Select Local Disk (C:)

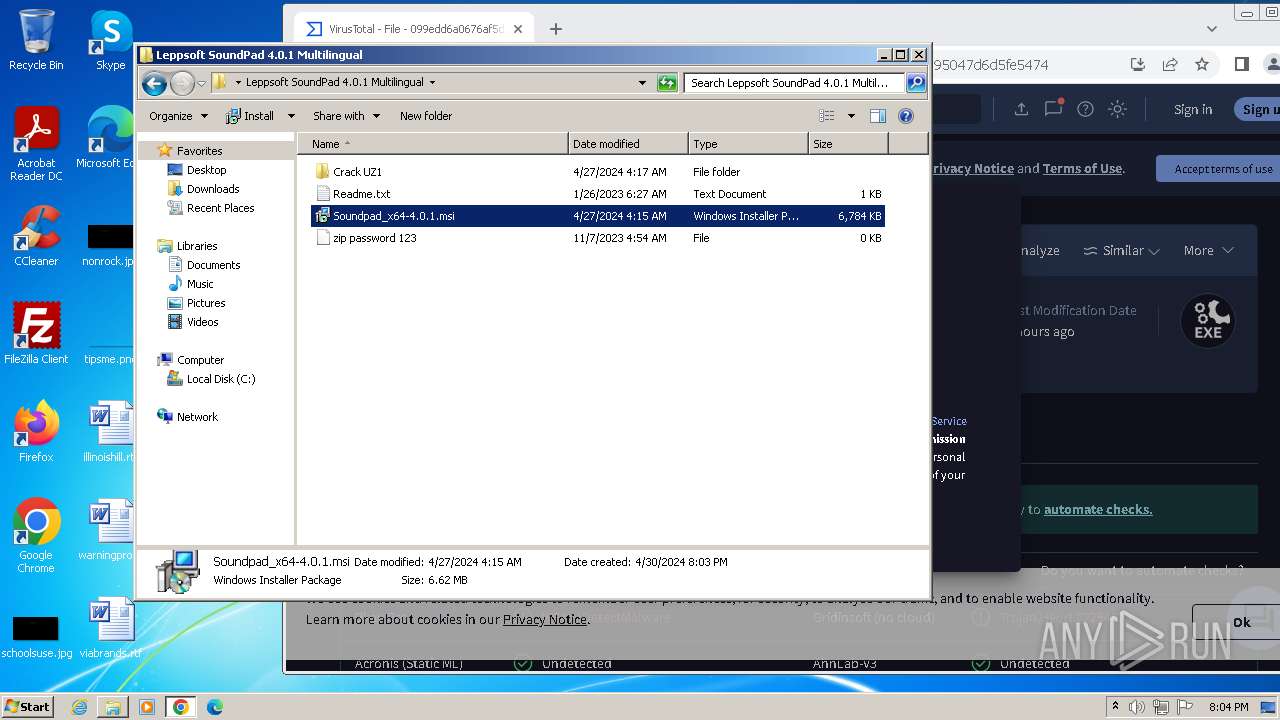pyautogui.click(x=221, y=379)
